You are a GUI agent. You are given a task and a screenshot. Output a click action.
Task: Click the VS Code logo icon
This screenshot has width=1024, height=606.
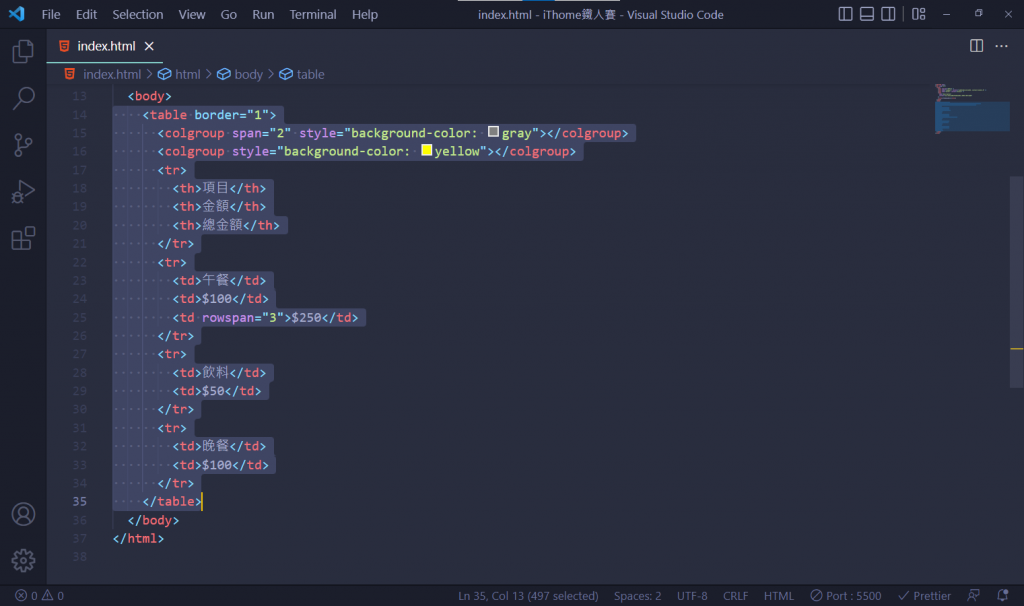(17, 14)
